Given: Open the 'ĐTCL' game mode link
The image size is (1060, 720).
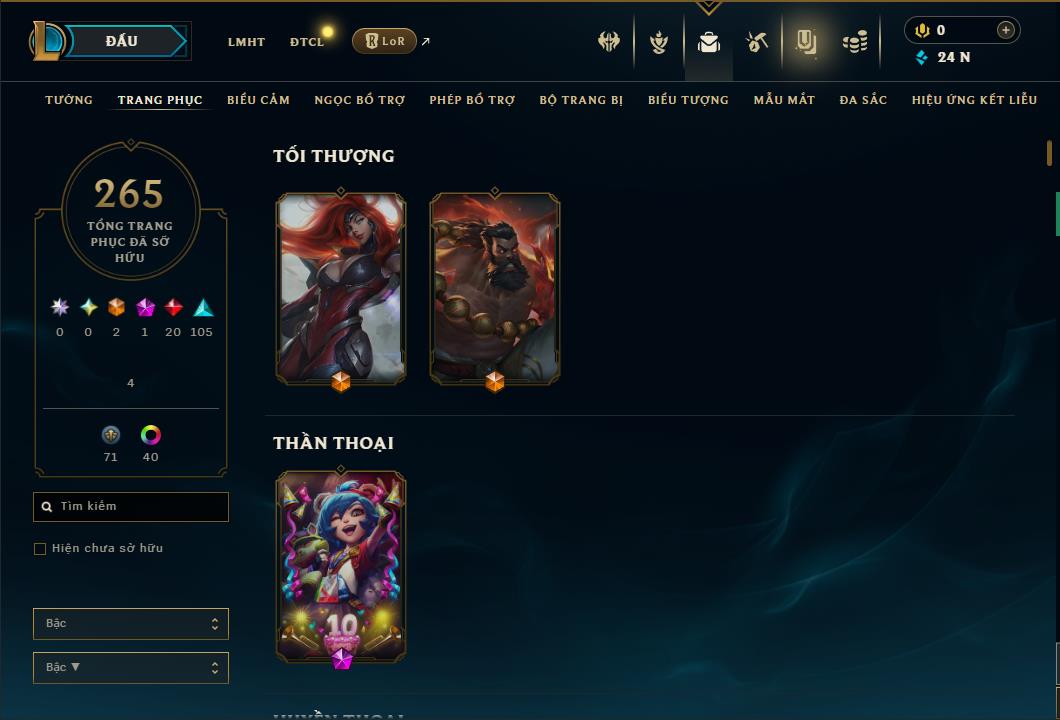Looking at the screenshot, I should pos(307,42).
